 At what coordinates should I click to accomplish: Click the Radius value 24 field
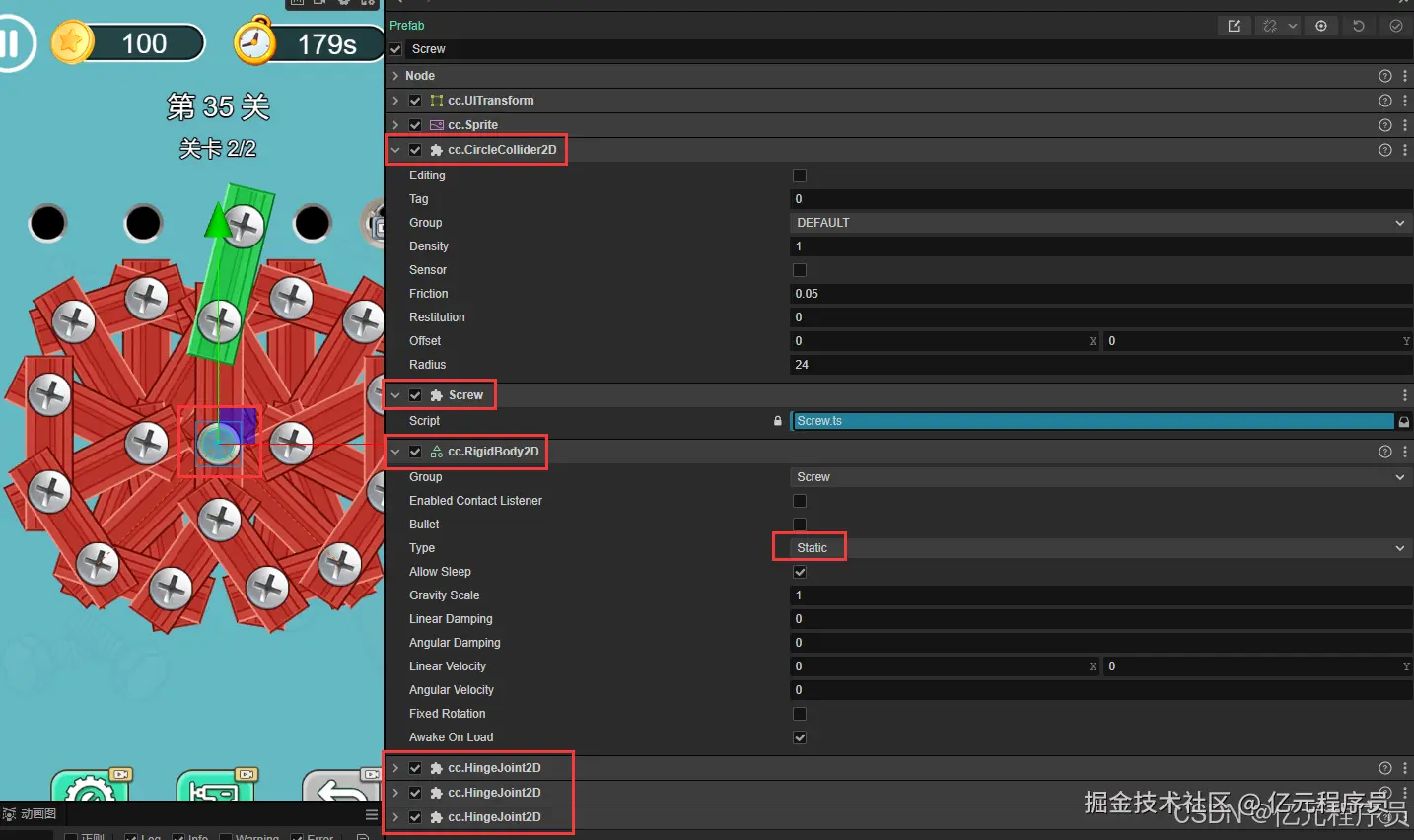point(1101,365)
